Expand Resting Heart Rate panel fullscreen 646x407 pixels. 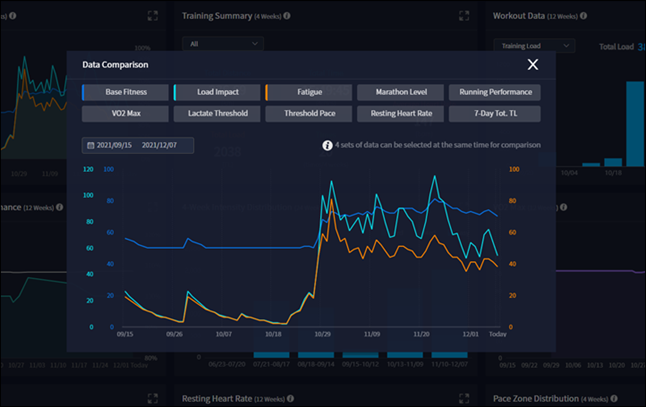click(464, 398)
